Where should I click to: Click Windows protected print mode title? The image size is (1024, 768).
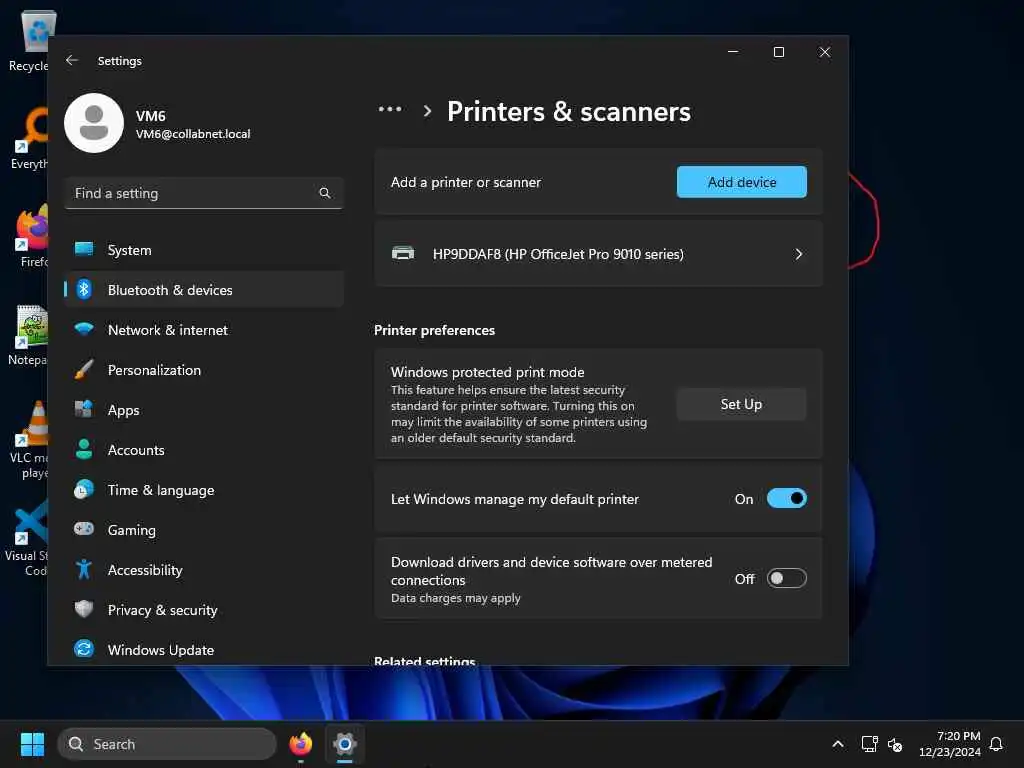tap(487, 372)
